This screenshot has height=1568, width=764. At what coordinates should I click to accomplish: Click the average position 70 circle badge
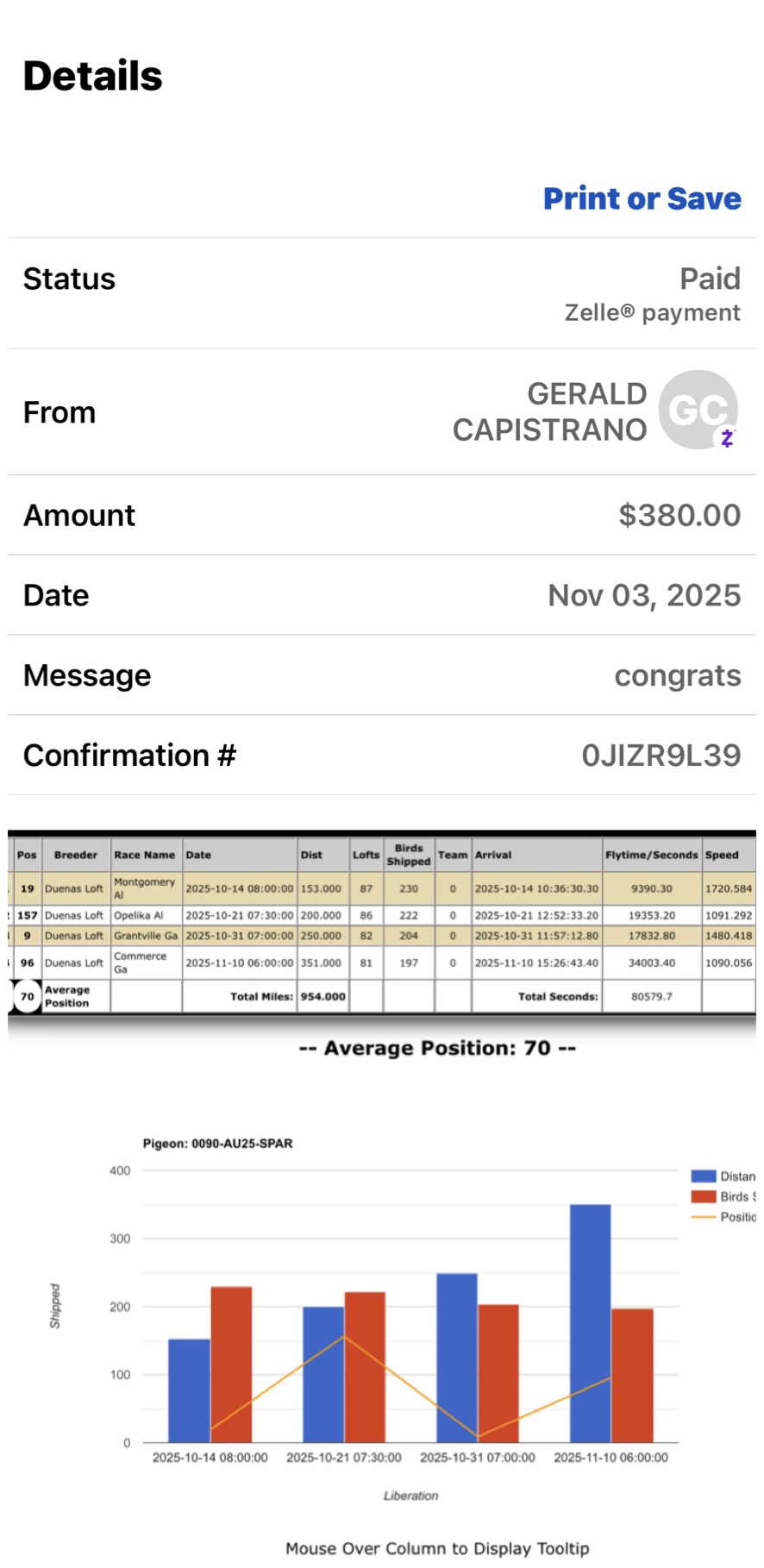click(28, 996)
